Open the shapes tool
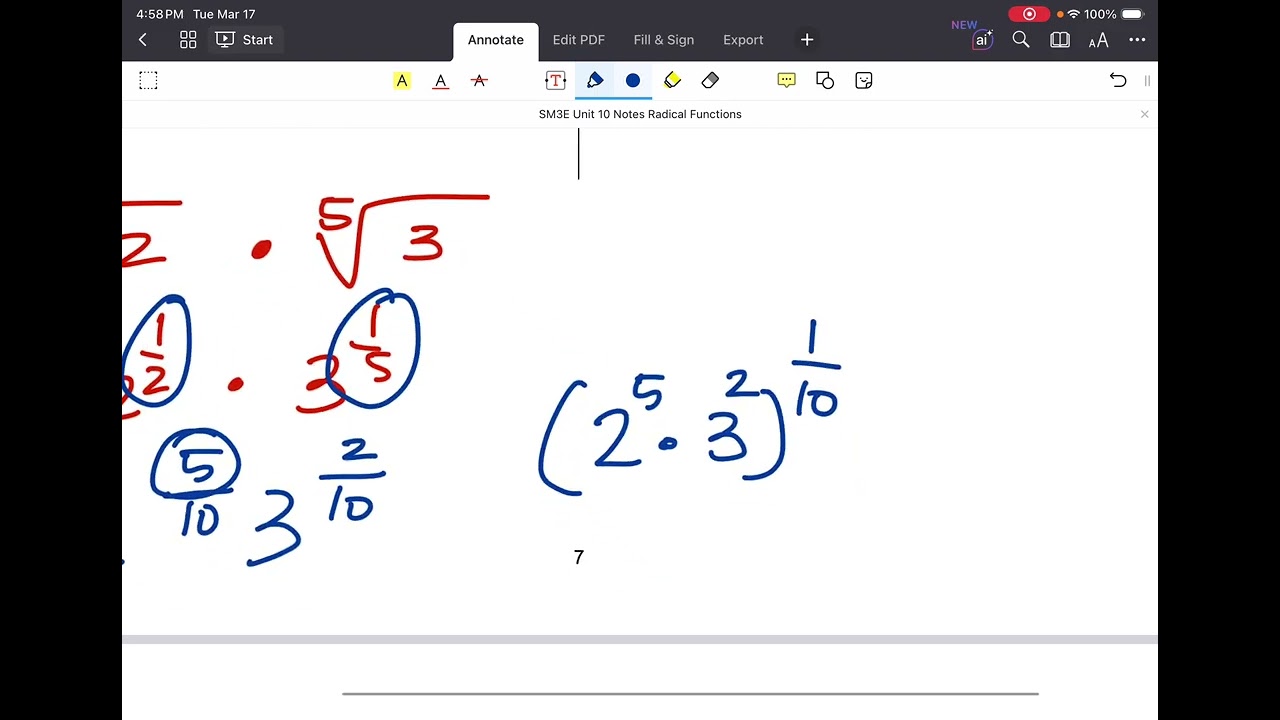The height and width of the screenshot is (720, 1280). [825, 81]
